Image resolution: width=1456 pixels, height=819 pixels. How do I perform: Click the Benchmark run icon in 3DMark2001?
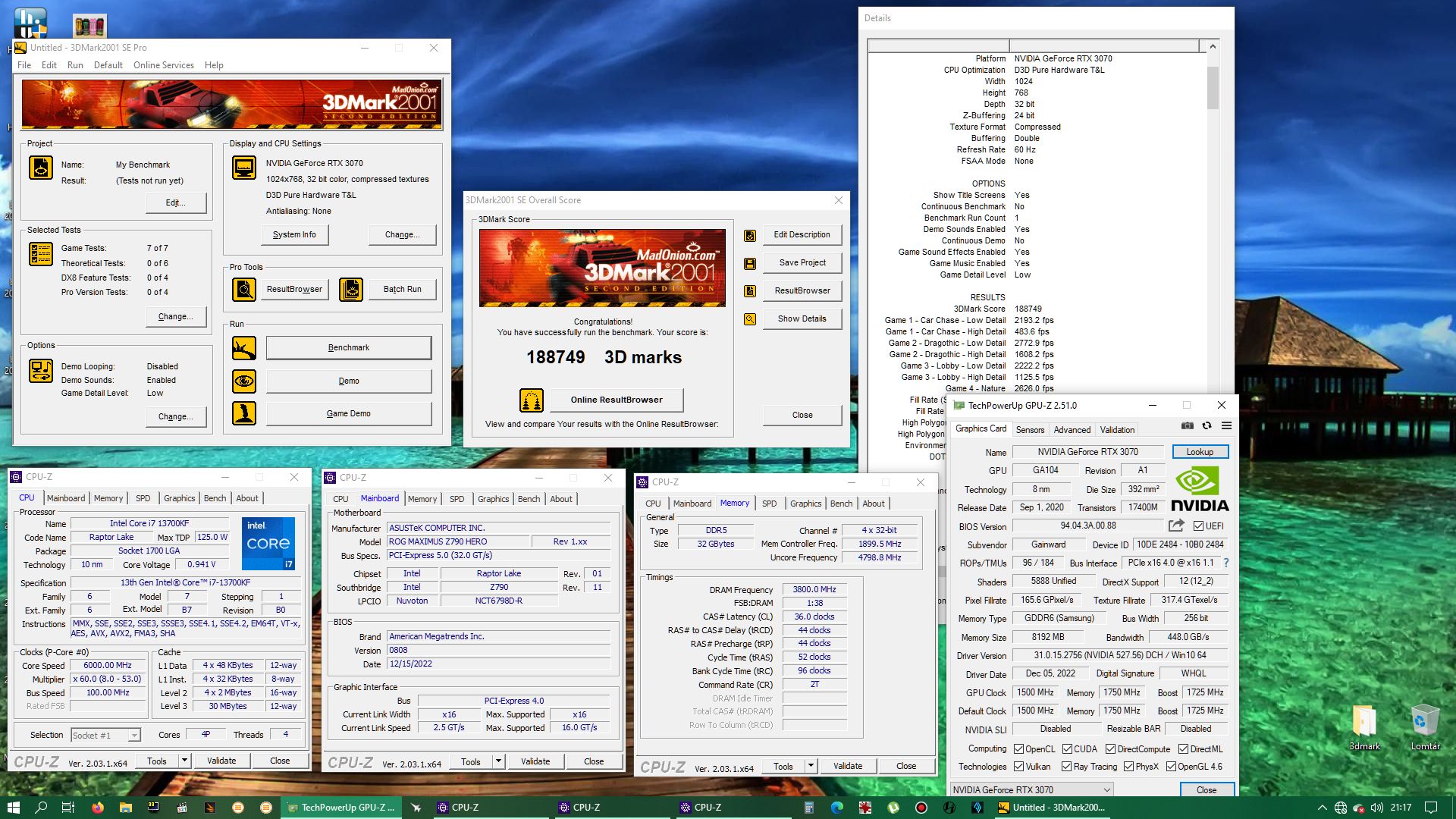[x=244, y=348]
